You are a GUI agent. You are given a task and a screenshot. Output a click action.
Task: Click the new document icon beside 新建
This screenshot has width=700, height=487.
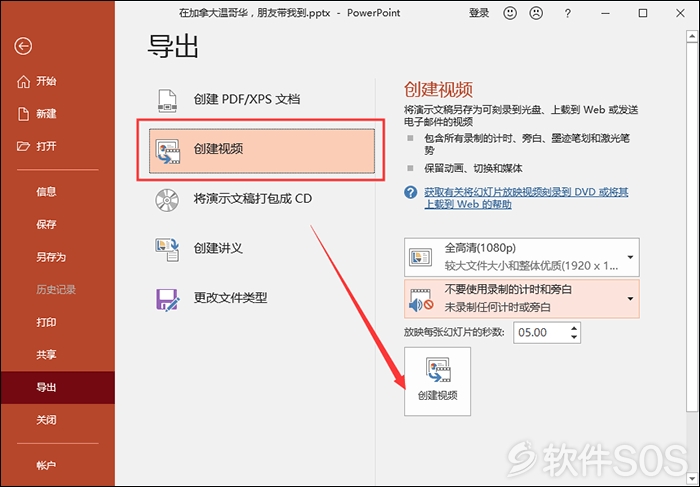click(x=23, y=114)
